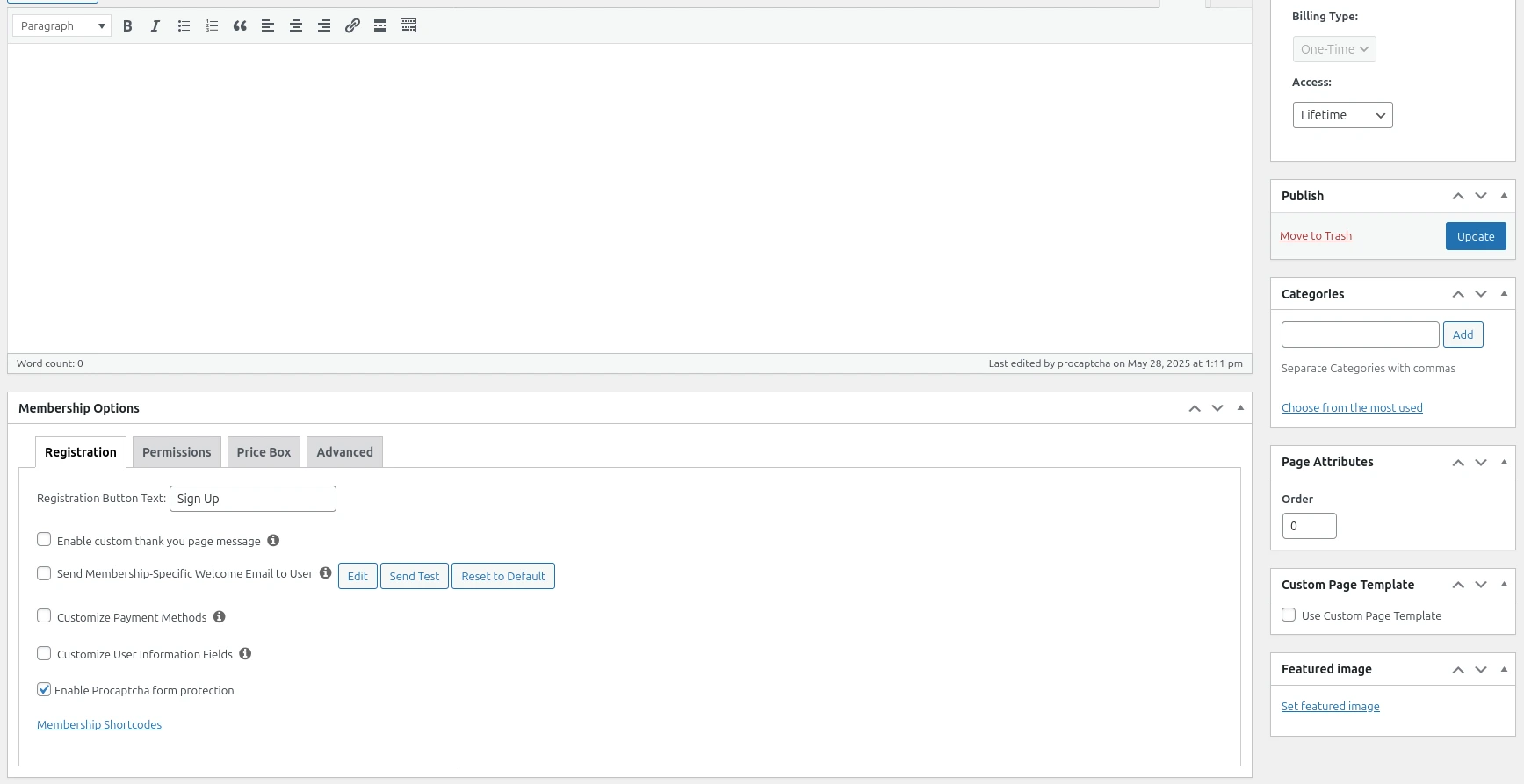Show info for Membership-Specific Welcome Email

click(x=325, y=572)
